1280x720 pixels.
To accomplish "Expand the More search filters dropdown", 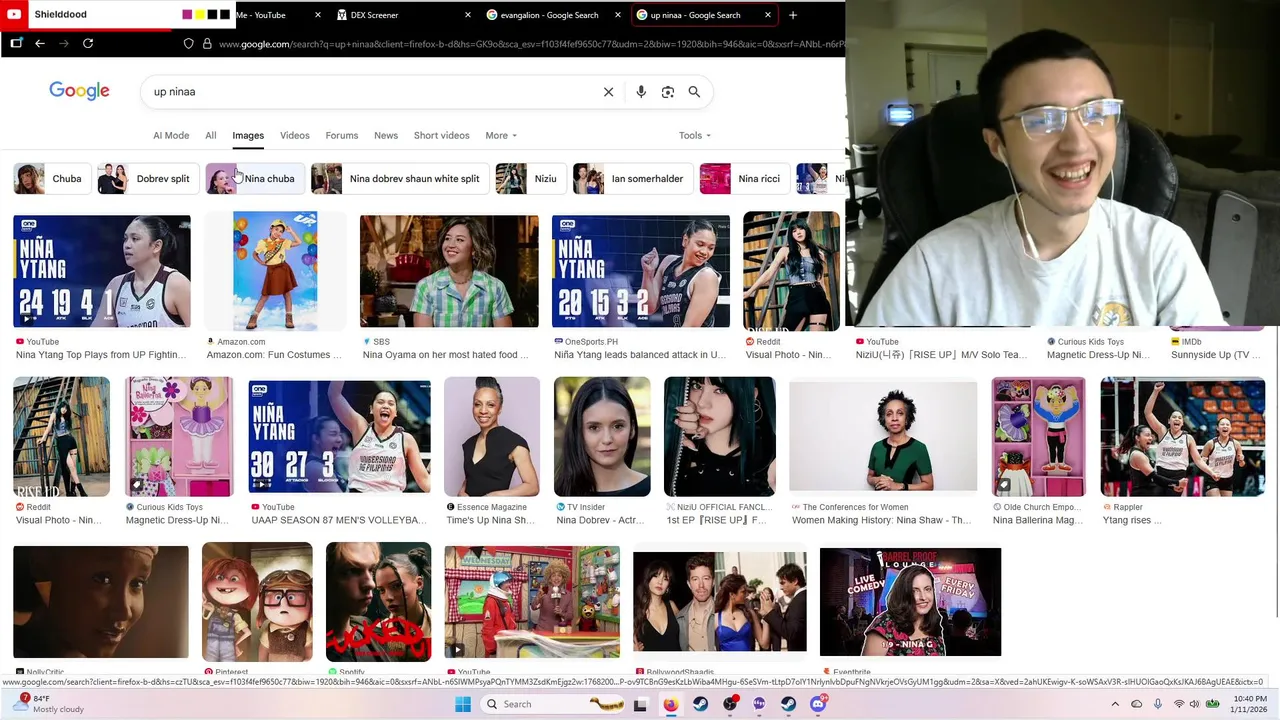I will tap(501, 135).
